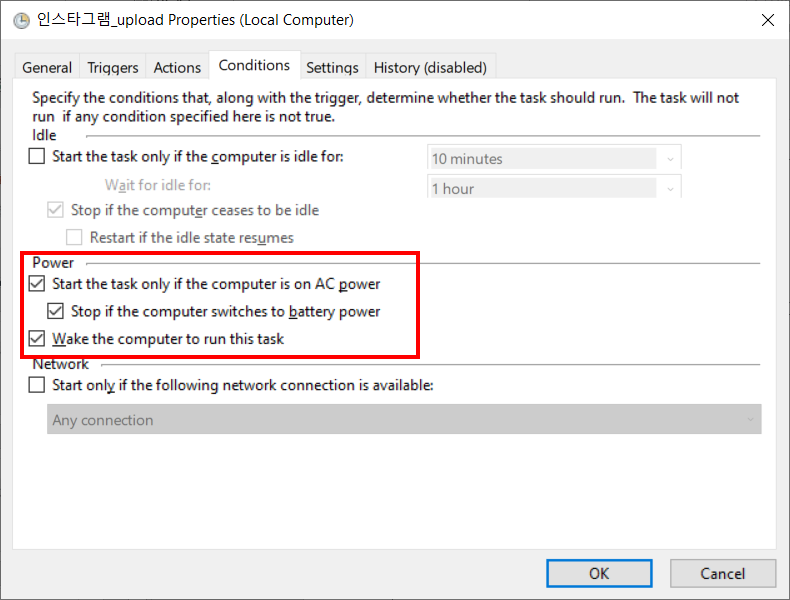790x600 pixels.
Task: Toggle Stop if computer ceases to be idle
Action: [x=55, y=210]
